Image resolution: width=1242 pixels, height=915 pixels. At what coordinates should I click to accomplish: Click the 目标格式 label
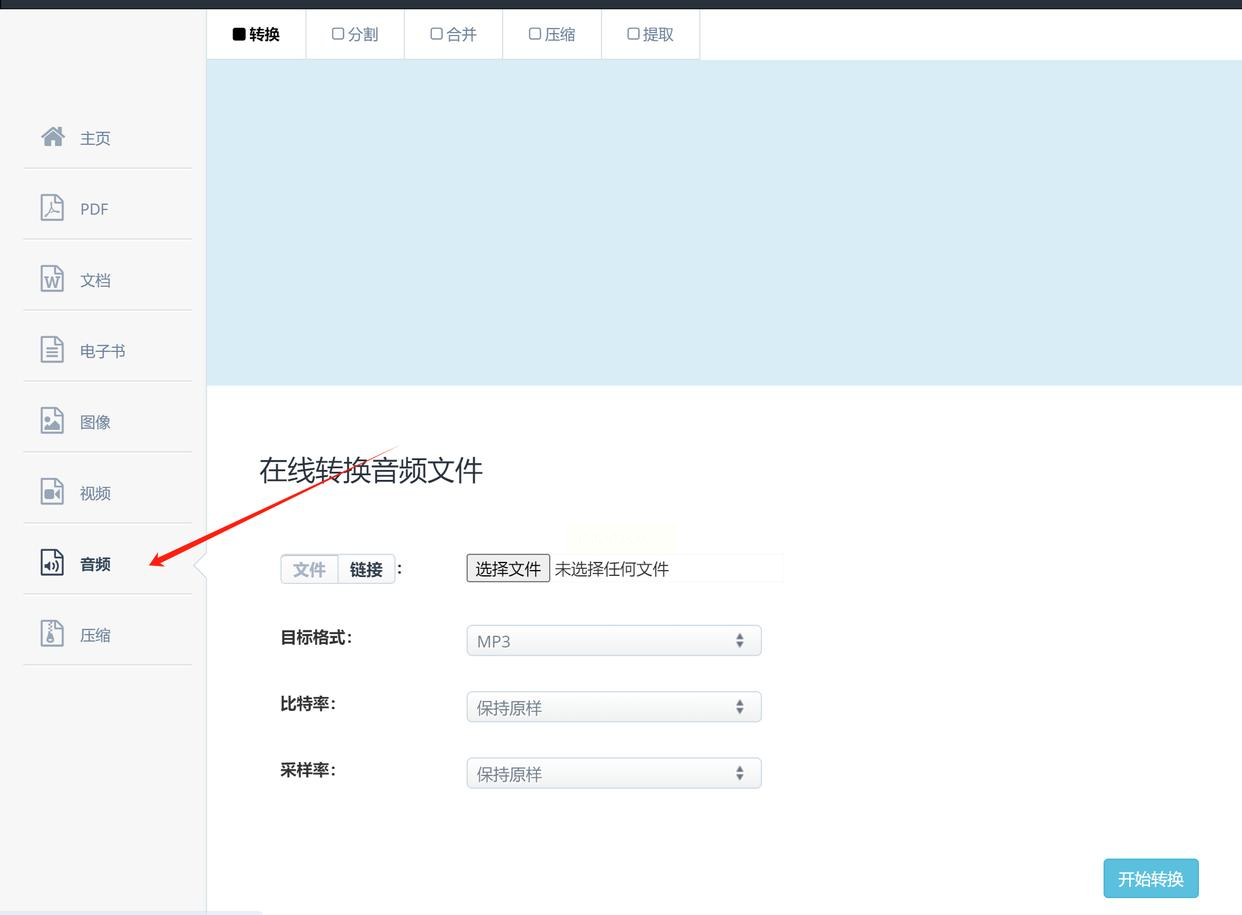click(x=316, y=637)
